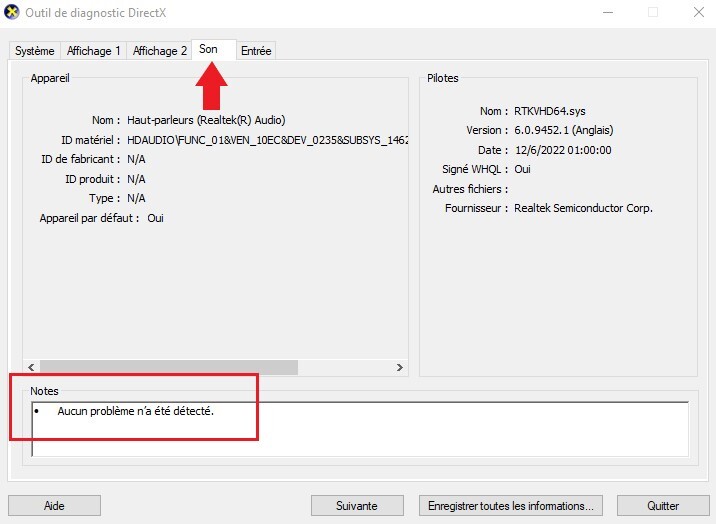The height and width of the screenshot is (524, 716).
Task: Click Realtek Semiconductor Corp. provider text
Action: click(x=583, y=208)
